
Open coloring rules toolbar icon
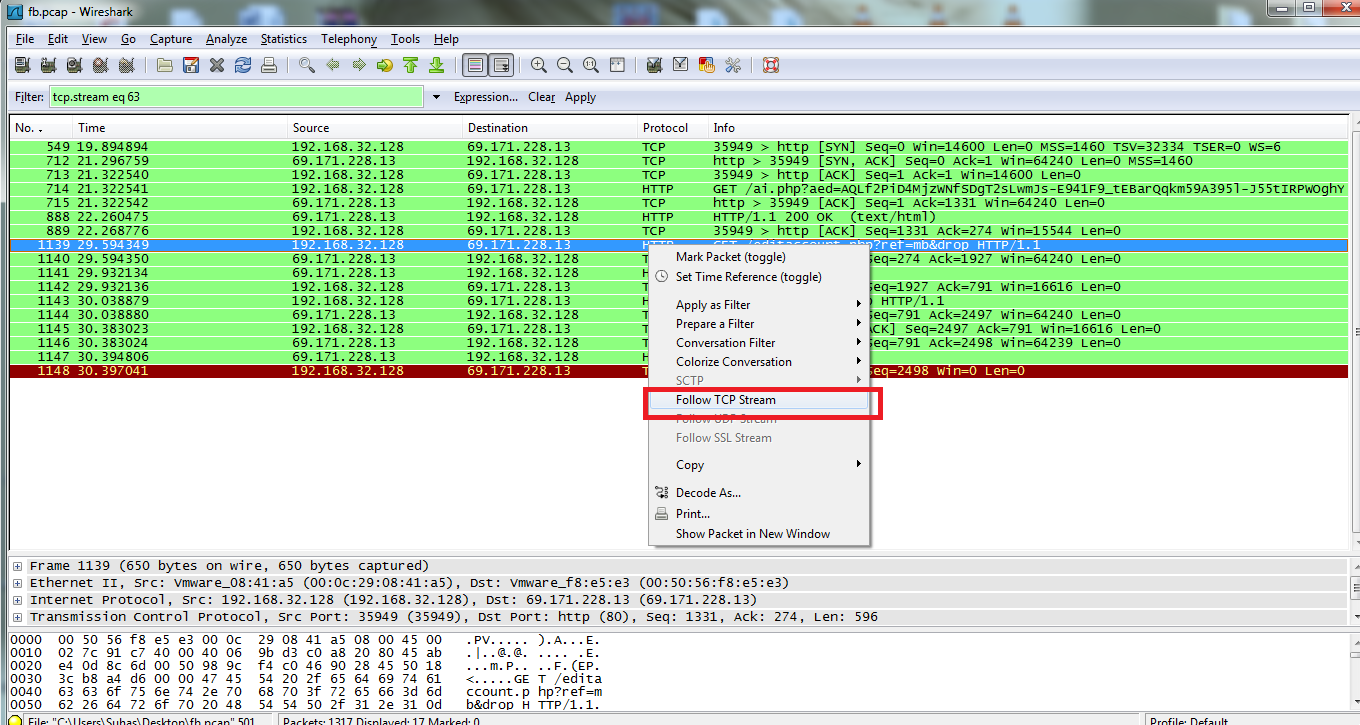707,66
